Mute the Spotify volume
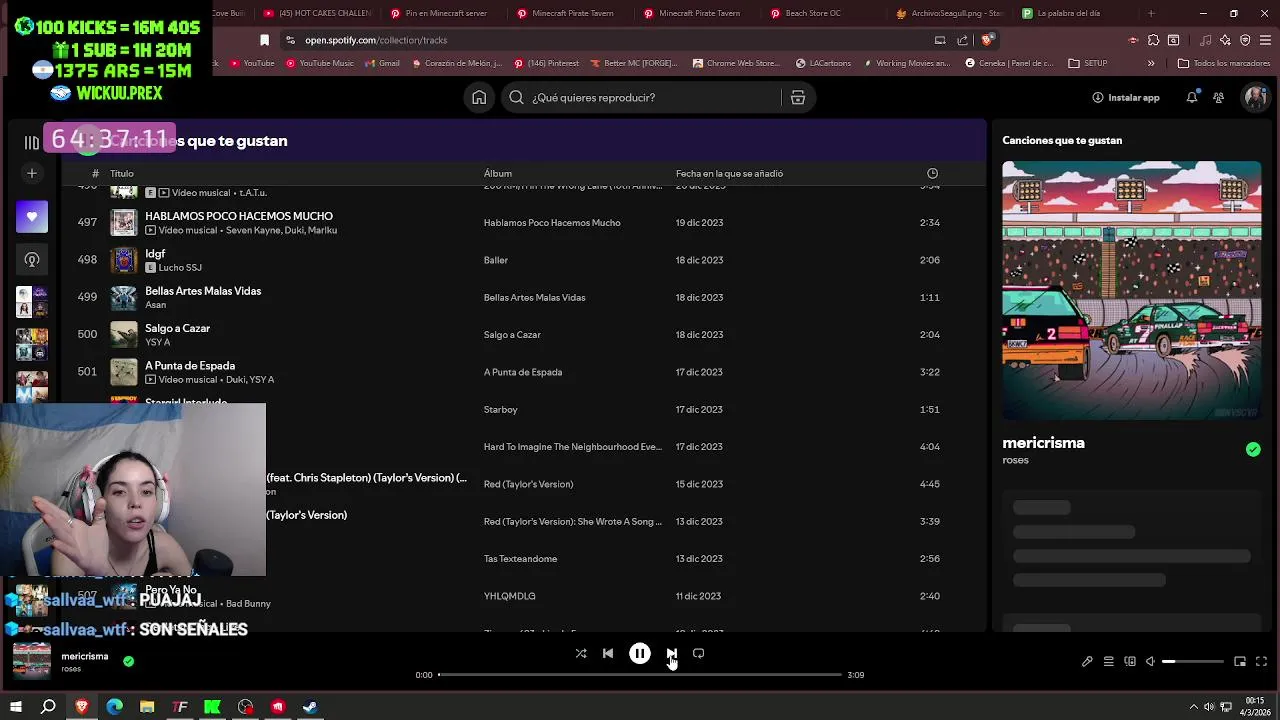Viewport: 1280px width, 720px height. 1150,661
